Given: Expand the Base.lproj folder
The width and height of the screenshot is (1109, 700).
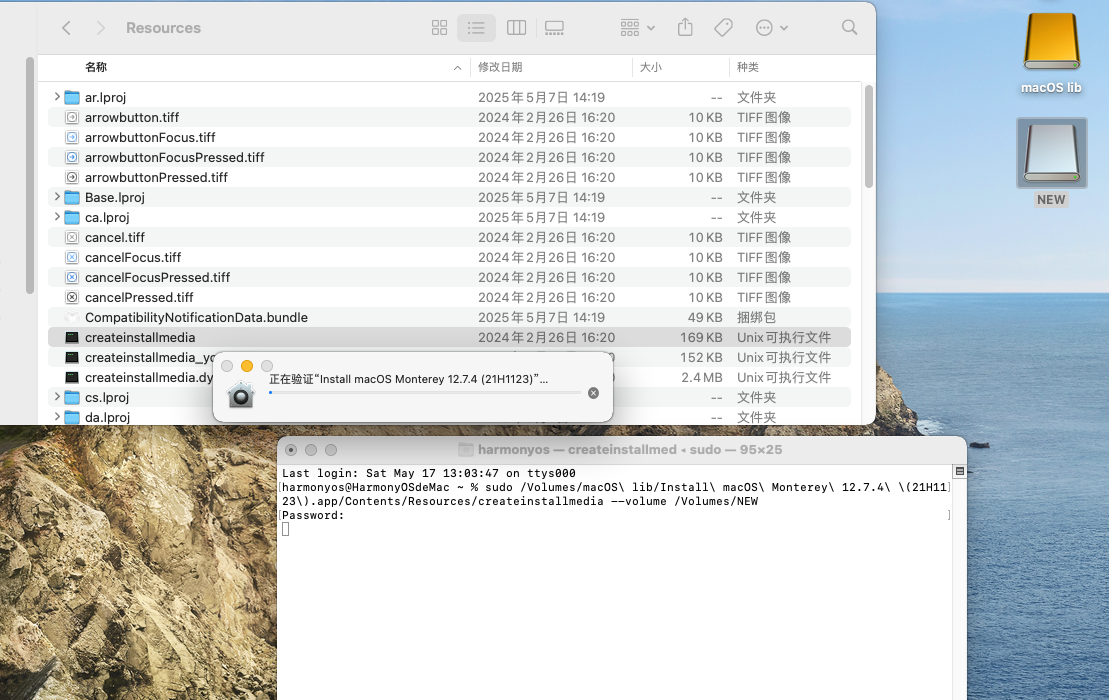Looking at the screenshot, I should [57, 197].
